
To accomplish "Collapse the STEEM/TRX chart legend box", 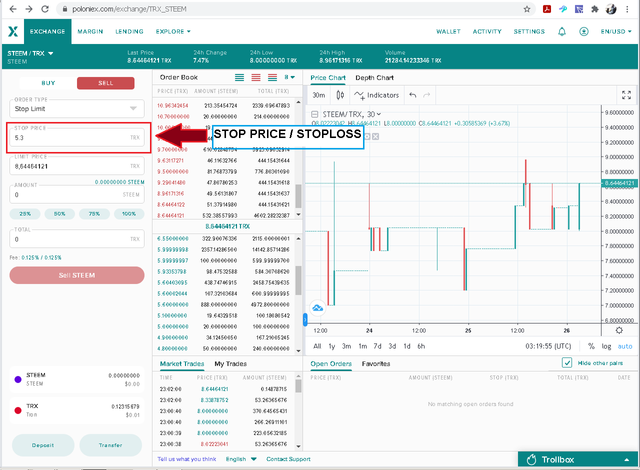I will (x=315, y=114).
